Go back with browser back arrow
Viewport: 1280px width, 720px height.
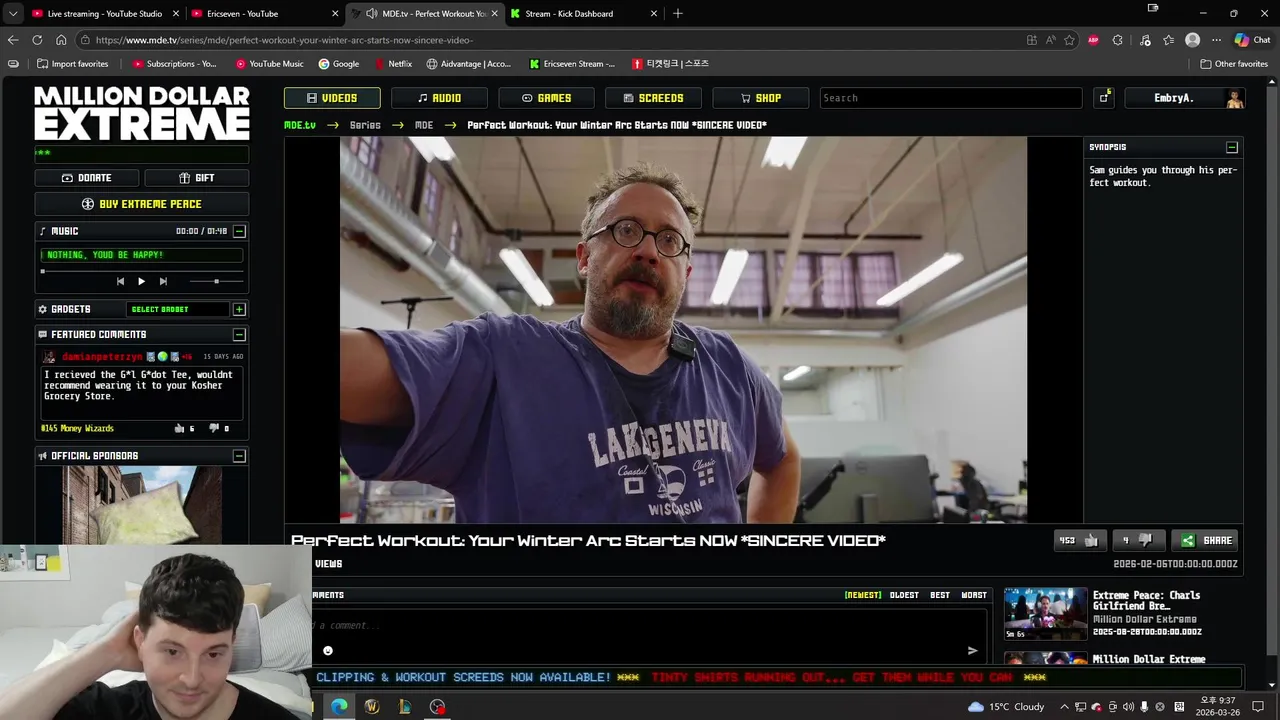click(x=13, y=40)
